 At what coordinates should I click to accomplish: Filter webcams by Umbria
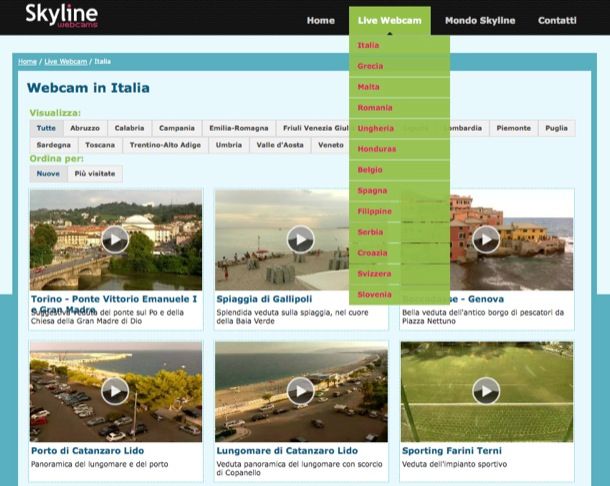coord(229,145)
